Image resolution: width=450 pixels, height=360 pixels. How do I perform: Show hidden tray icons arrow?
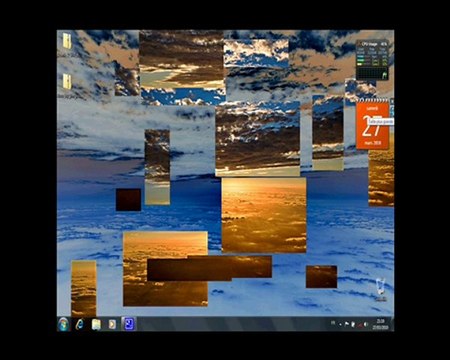click(340, 324)
